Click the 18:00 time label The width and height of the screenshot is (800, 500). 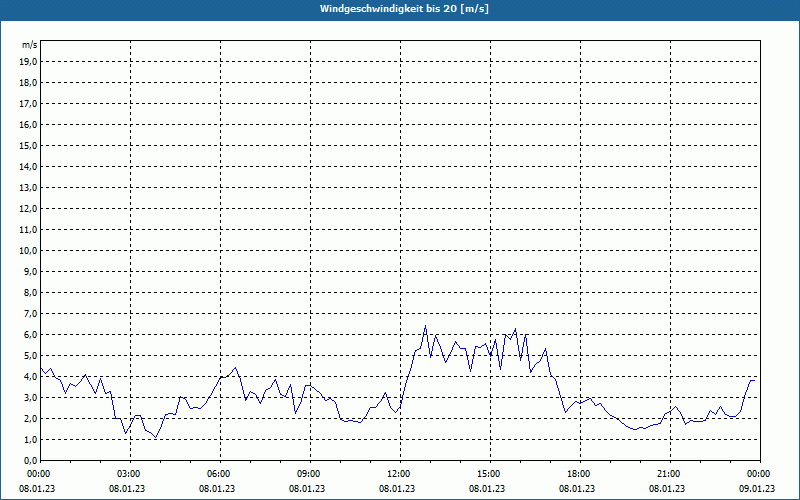580,474
